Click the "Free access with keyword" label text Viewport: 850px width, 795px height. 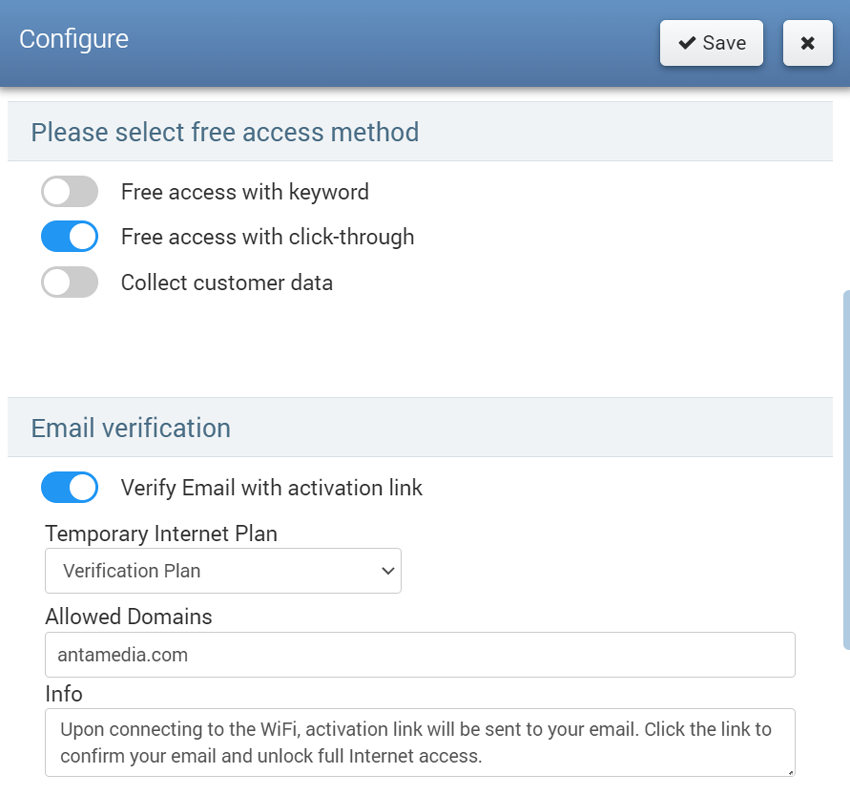click(x=245, y=192)
